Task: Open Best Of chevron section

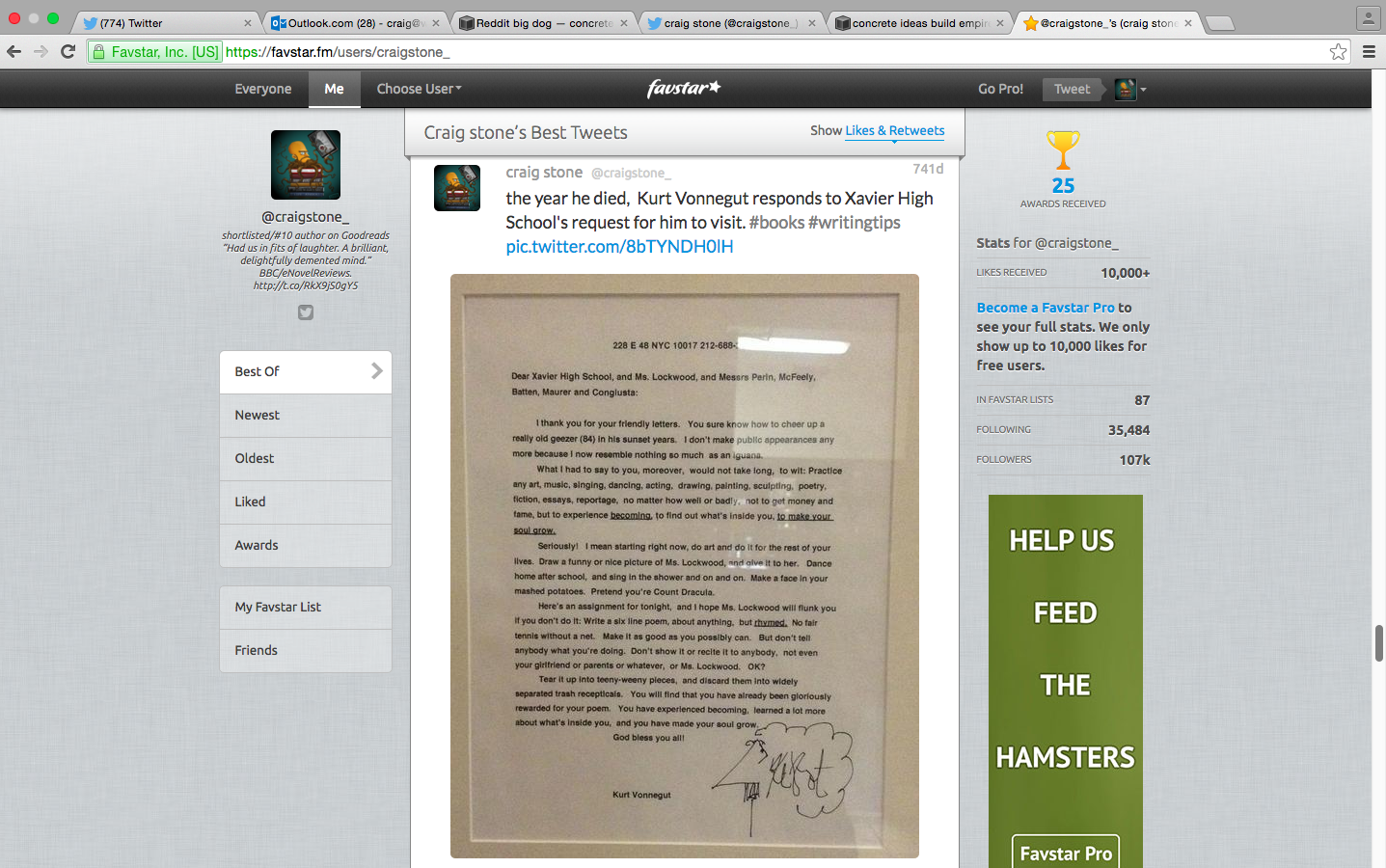Action: click(306, 371)
